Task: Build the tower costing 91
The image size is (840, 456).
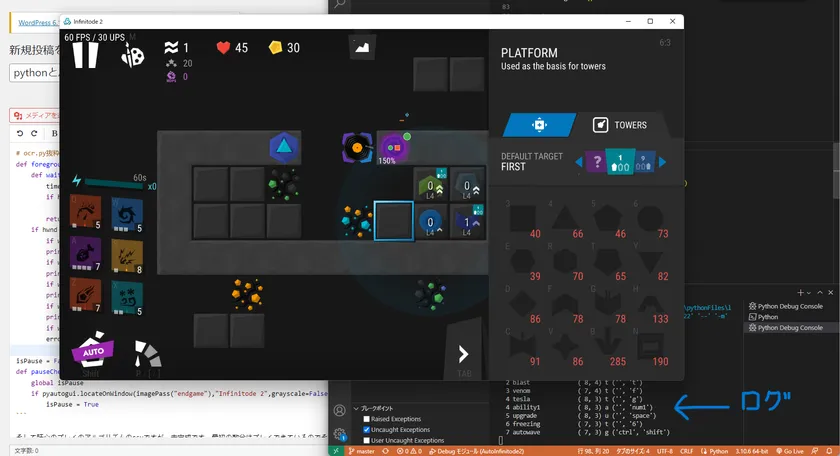Action: point(523,348)
